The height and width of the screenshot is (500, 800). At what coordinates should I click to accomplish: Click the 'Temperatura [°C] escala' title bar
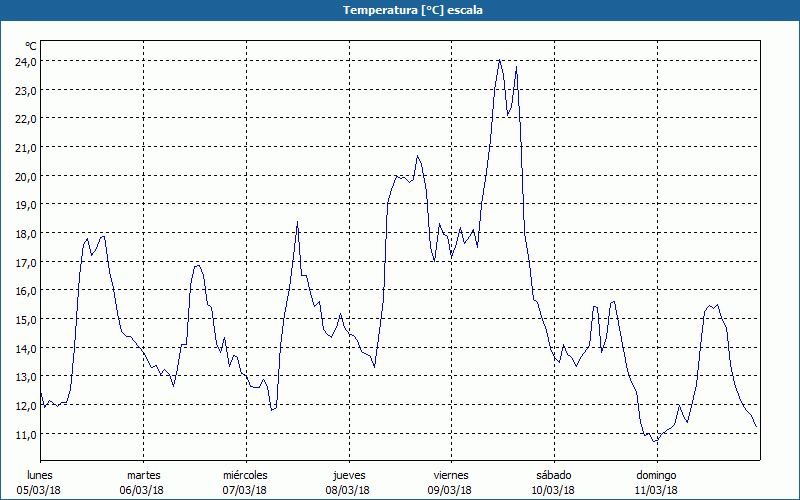(400, 10)
